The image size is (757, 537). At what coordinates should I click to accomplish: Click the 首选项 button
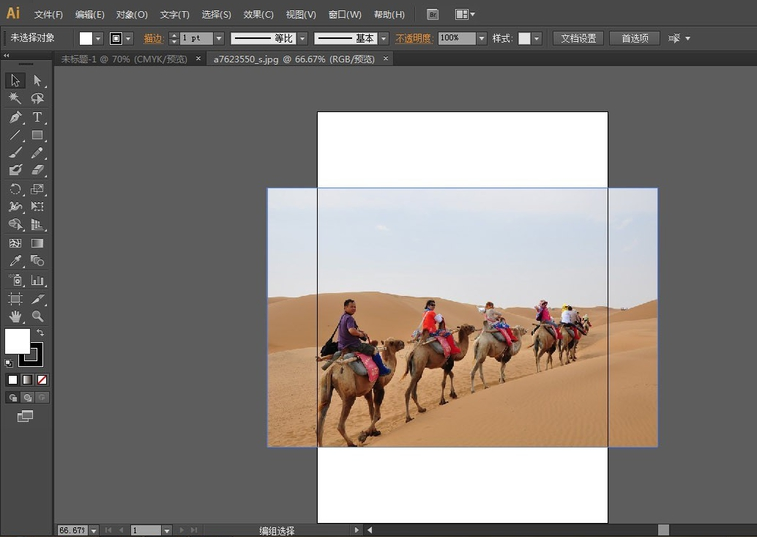click(x=634, y=38)
